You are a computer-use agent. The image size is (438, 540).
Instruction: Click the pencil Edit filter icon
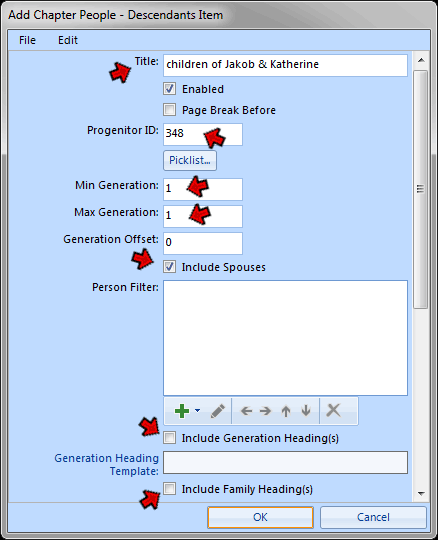218,411
